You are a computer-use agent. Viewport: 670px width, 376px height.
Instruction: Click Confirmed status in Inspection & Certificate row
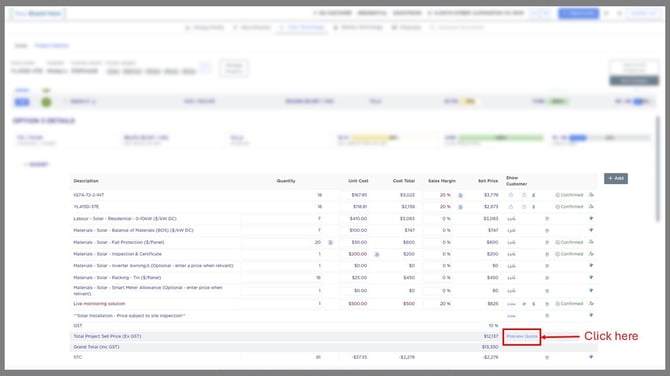pos(569,254)
